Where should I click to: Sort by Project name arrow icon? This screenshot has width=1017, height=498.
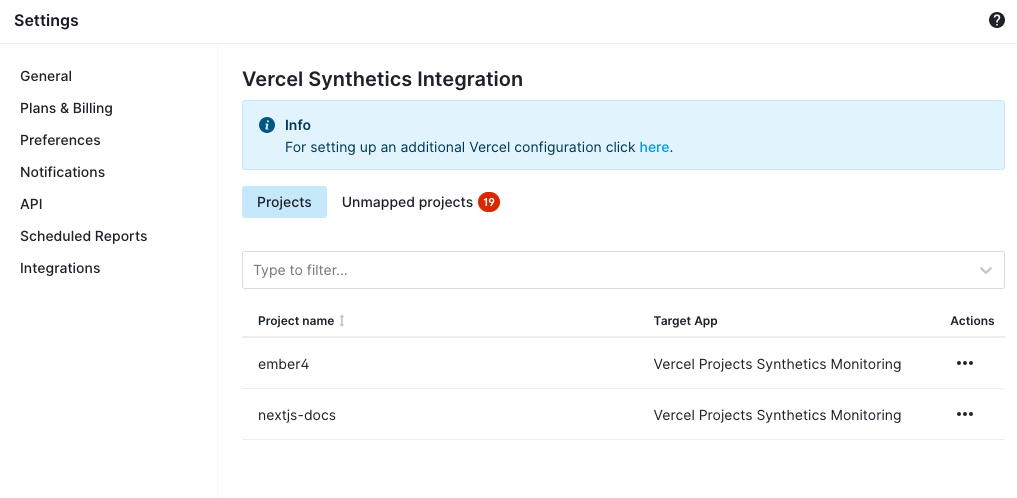342,321
